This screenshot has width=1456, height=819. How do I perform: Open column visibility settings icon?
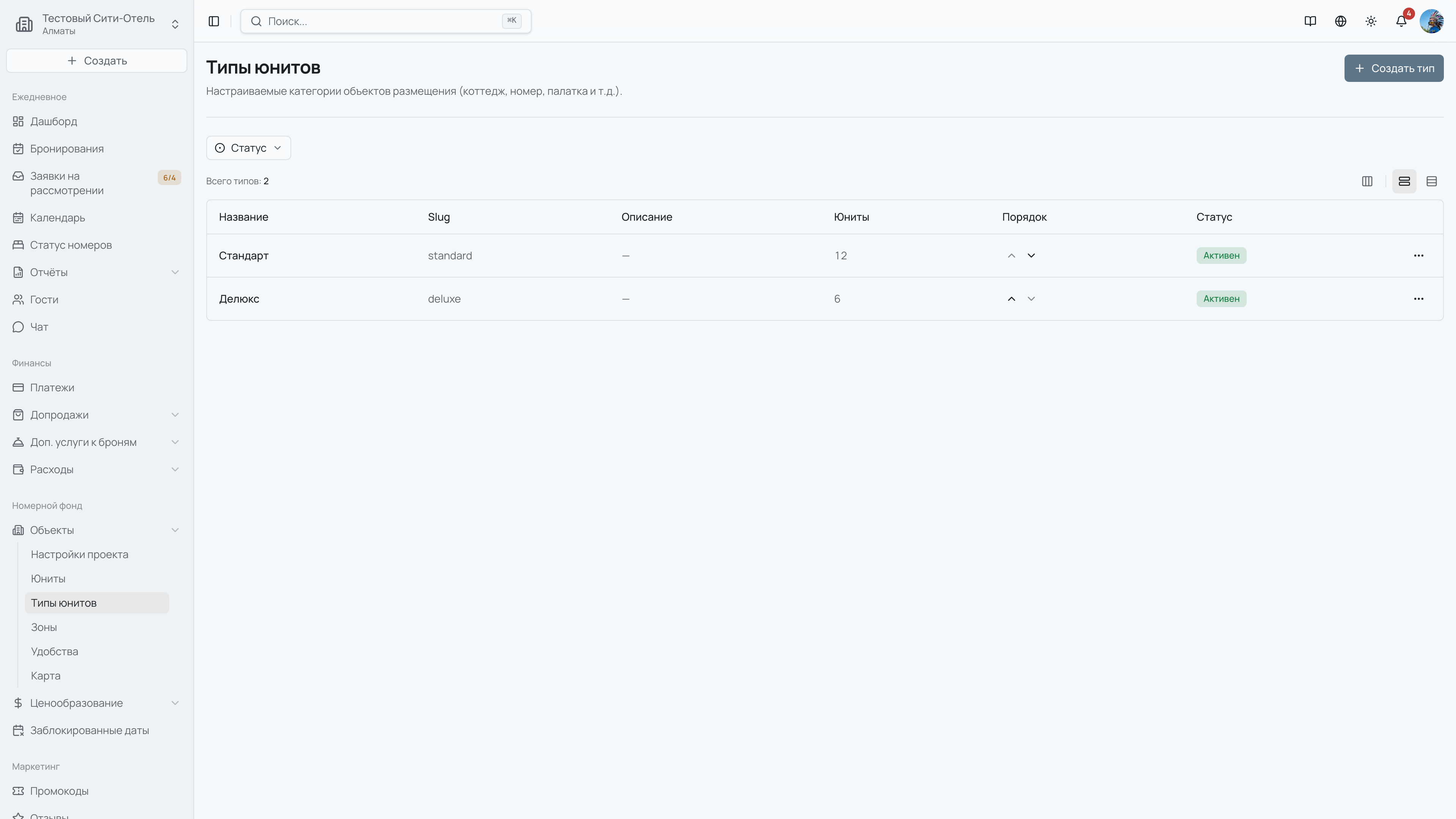click(1367, 182)
